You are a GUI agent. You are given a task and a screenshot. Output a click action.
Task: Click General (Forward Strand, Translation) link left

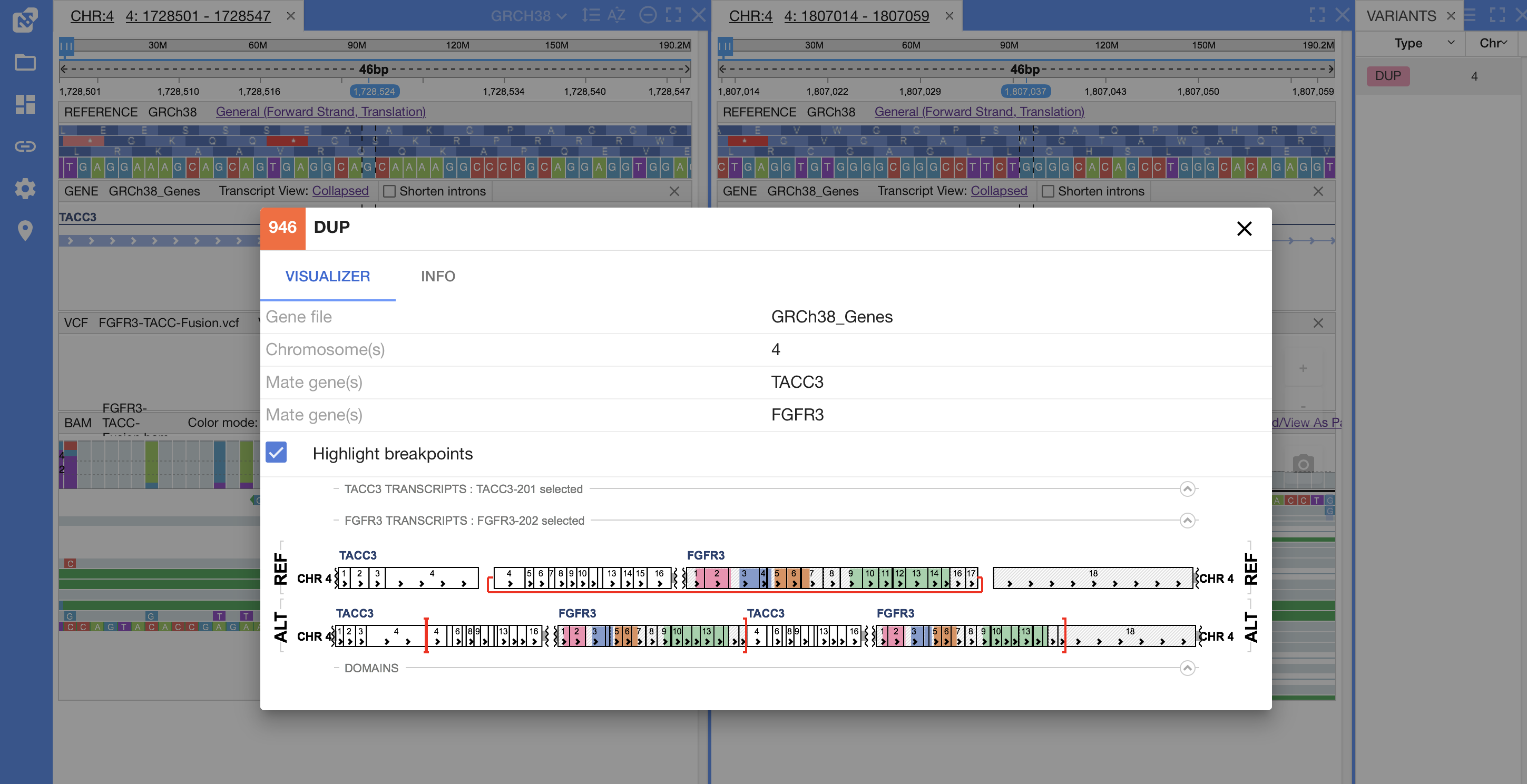321,111
